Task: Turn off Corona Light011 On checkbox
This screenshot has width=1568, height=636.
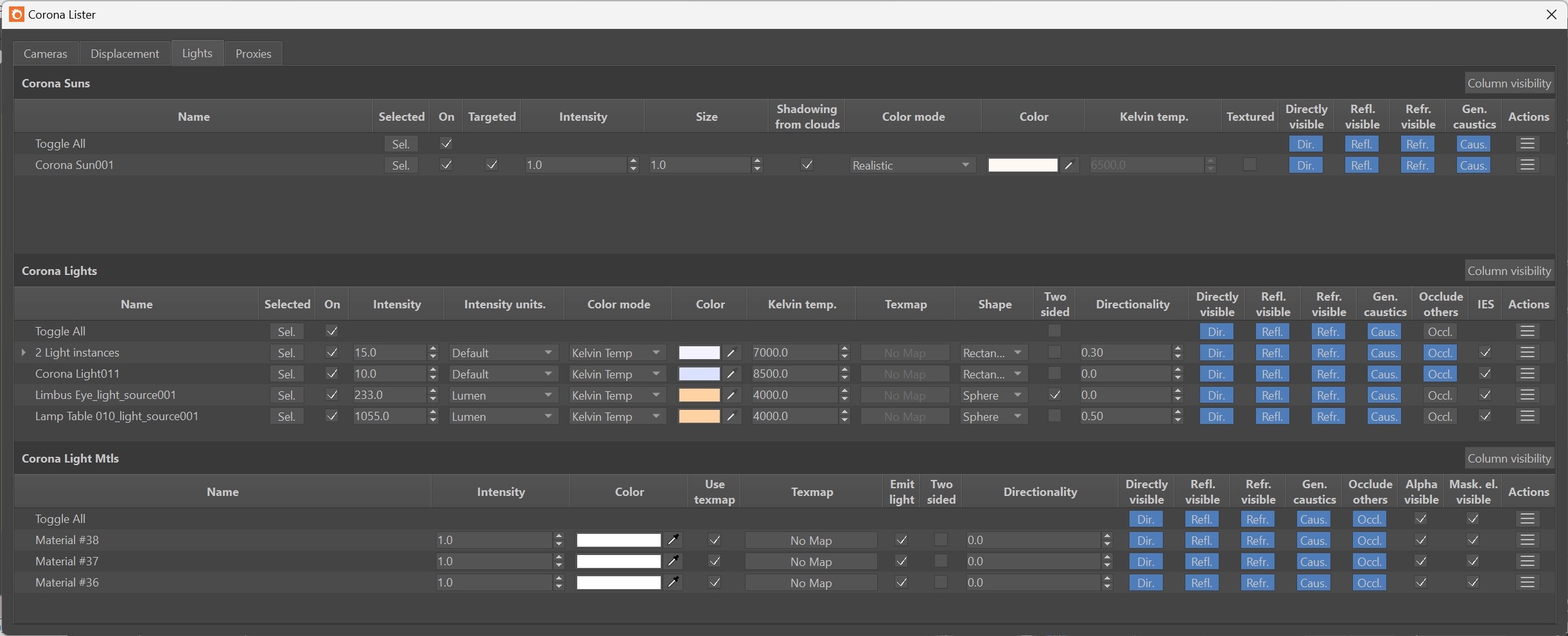Action: pos(332,373)
